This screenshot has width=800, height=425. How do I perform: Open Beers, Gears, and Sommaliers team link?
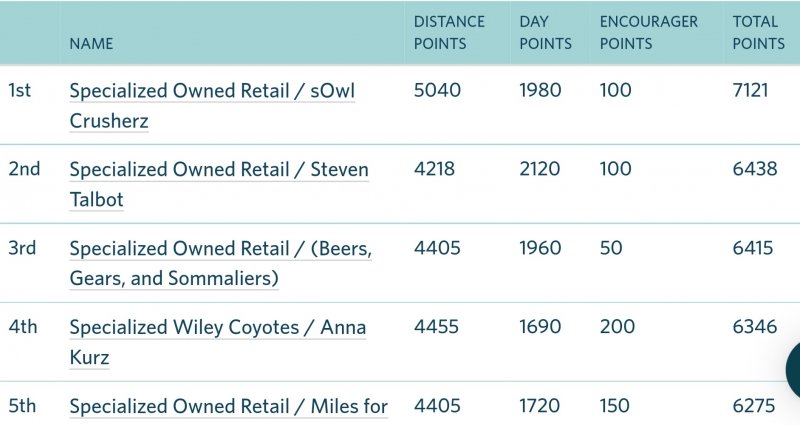221,263
